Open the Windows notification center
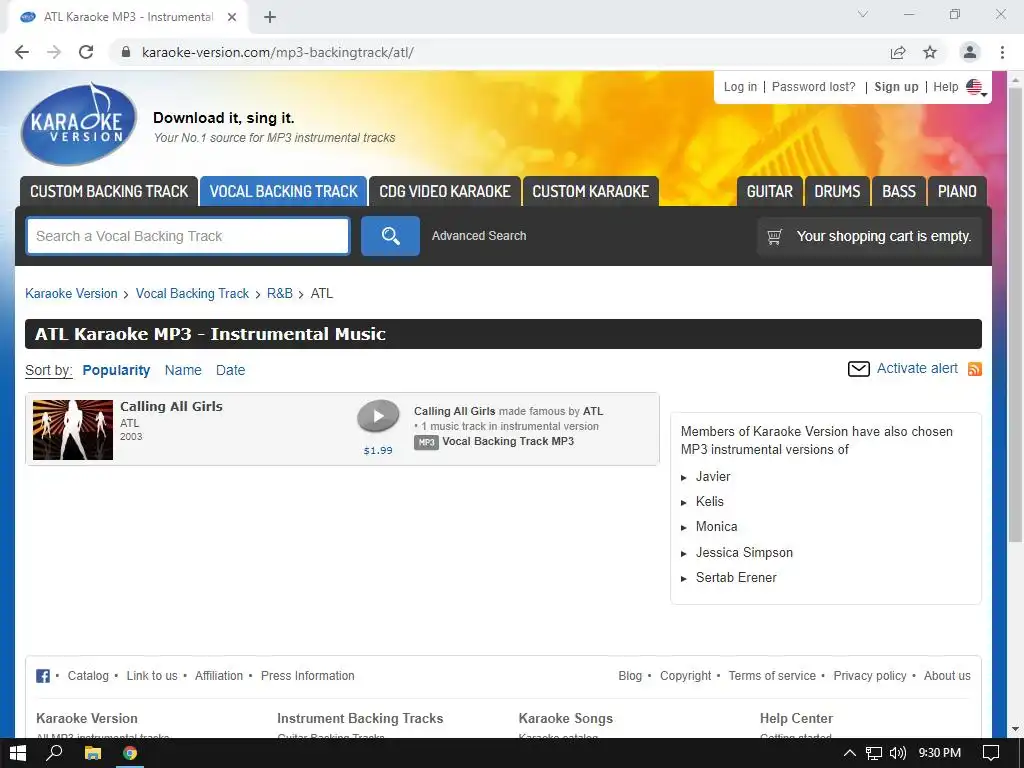Viewport: 1024px width, 768px height. point(991,753)
